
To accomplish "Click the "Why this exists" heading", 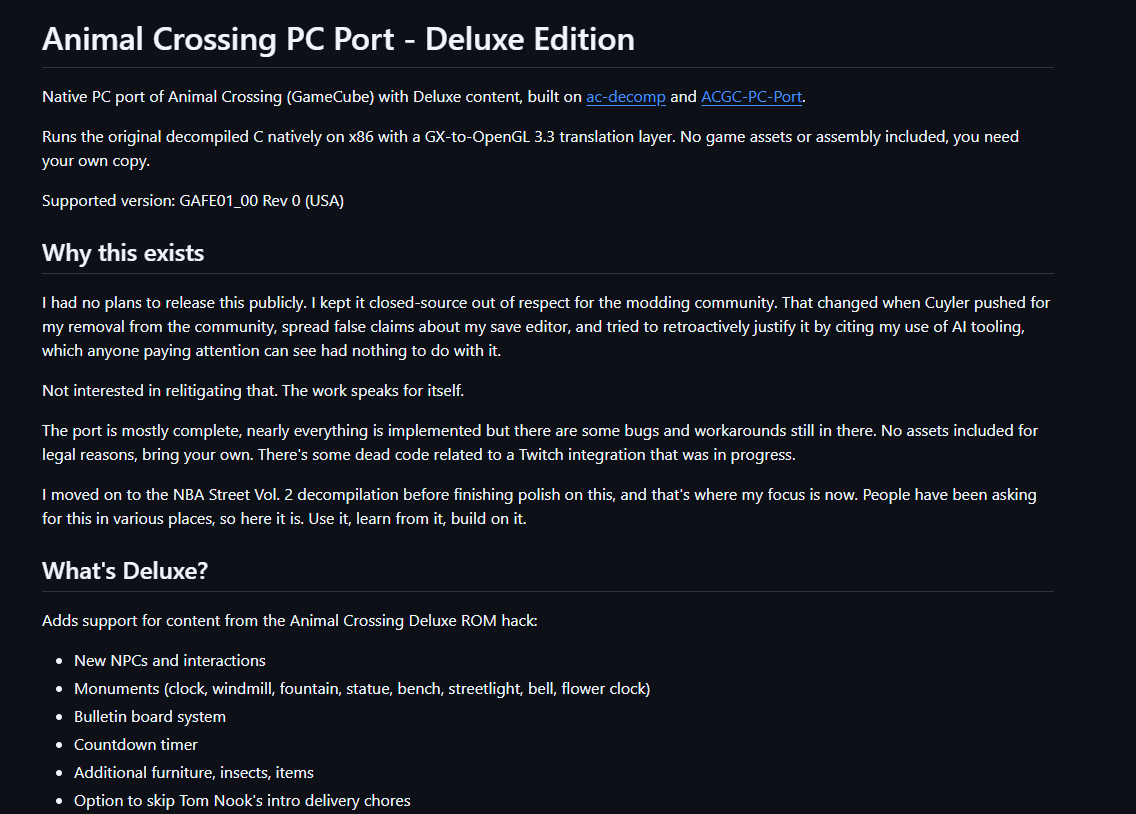I will (x=123, y=253).
